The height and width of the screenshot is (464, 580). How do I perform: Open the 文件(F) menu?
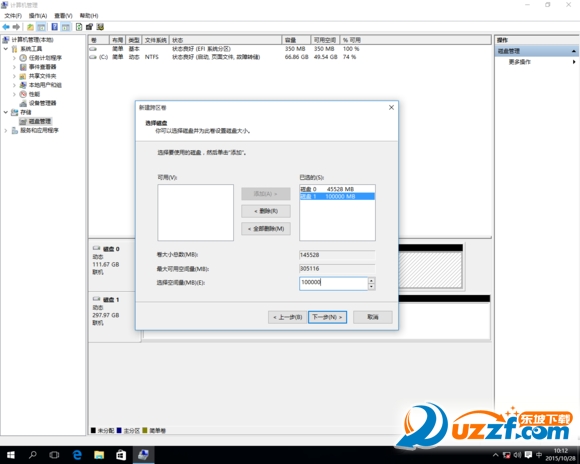(13, 16)
